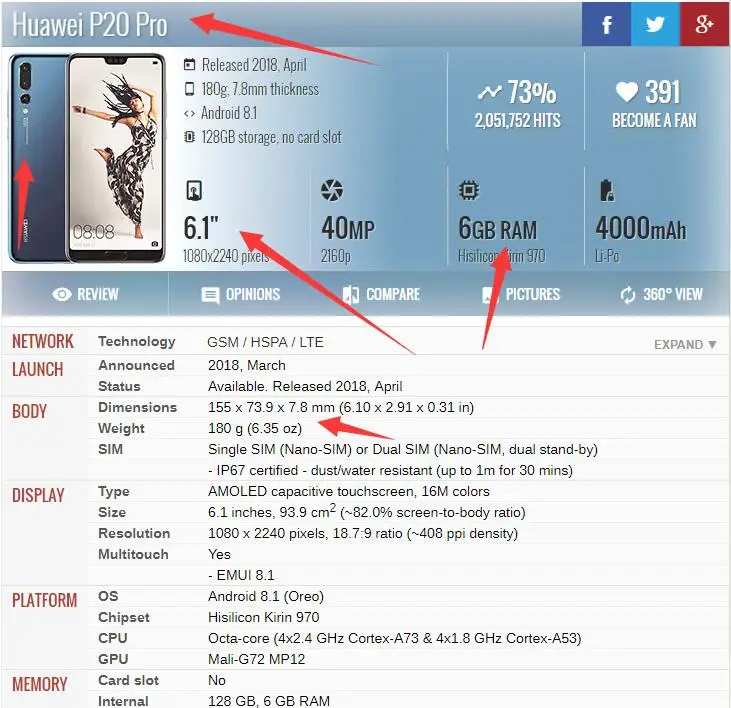Screen dimensions: 731x708
Task: Click the Resolution spec label
Action: [134, 533]
